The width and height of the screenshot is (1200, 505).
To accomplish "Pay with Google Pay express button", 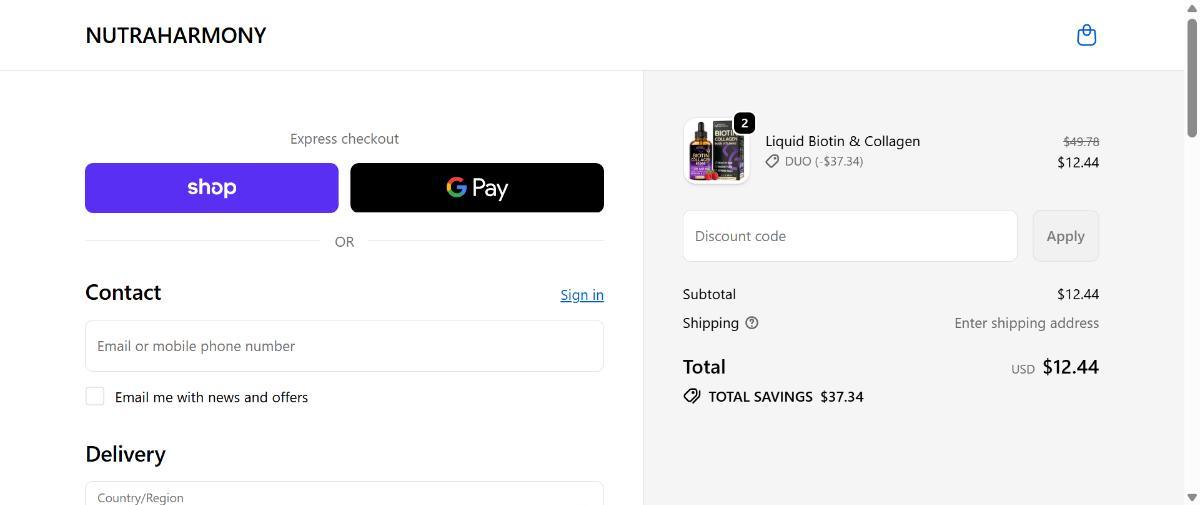I will (477, 188).
